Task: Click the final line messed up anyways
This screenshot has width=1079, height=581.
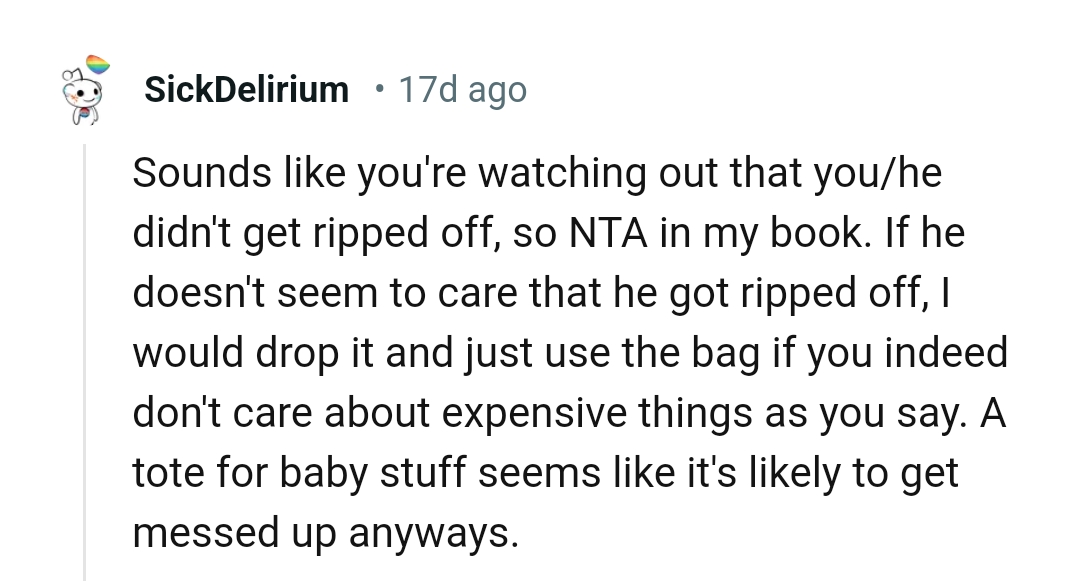Action: 326,532
